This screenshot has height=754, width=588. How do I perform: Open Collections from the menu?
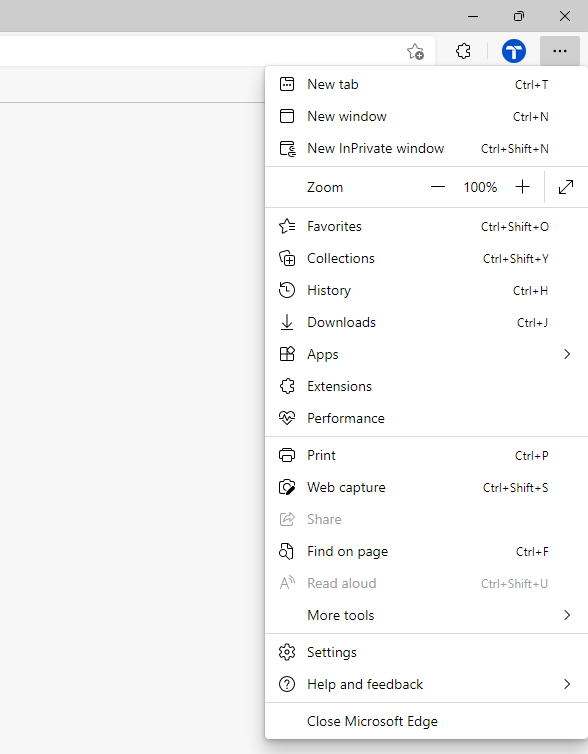426,258
